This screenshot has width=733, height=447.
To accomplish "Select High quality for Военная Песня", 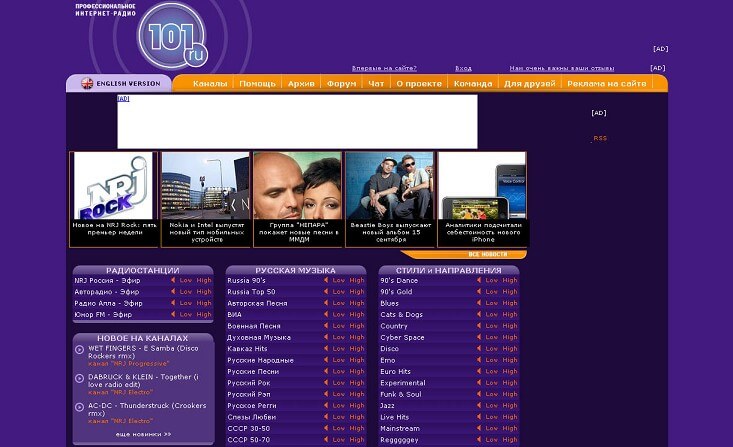I will [x=357, y=325].
